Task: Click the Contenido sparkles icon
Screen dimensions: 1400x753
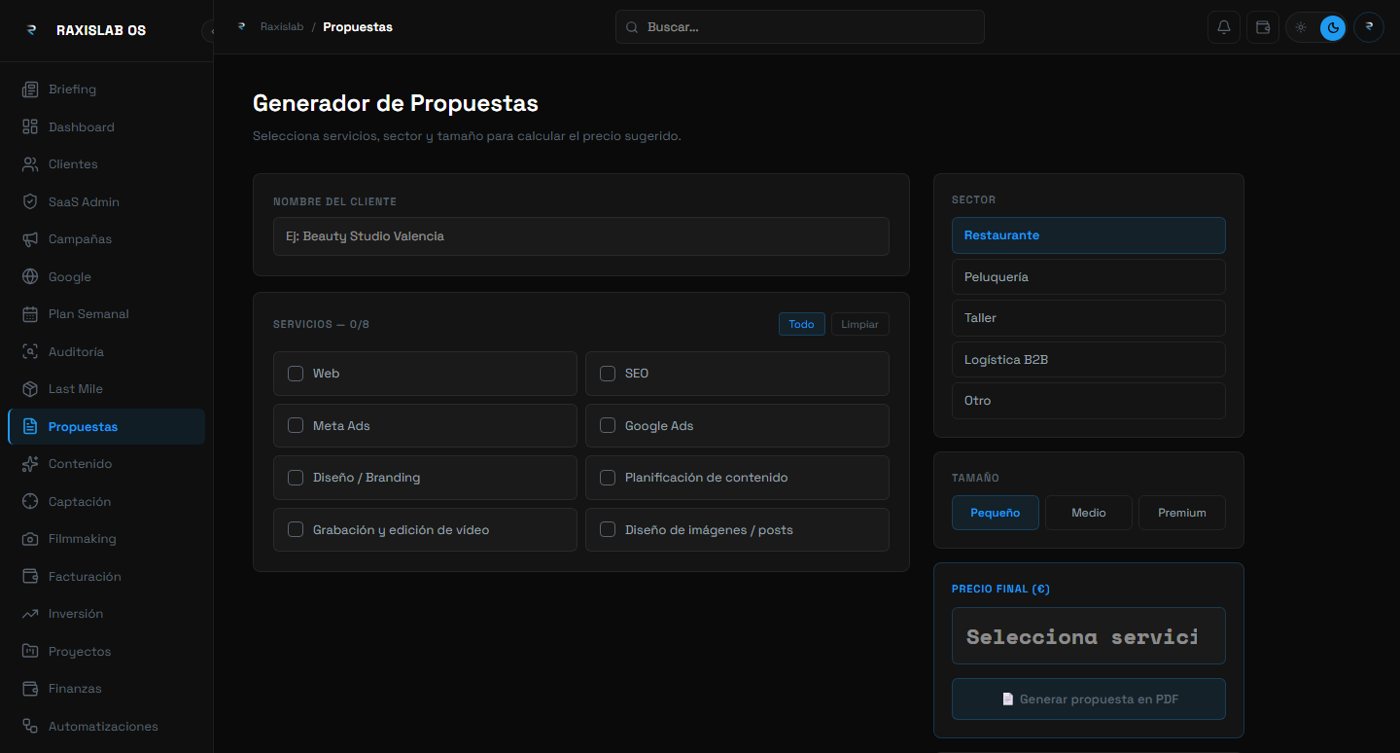Action: pyautogui.click(x=30, y=464)
